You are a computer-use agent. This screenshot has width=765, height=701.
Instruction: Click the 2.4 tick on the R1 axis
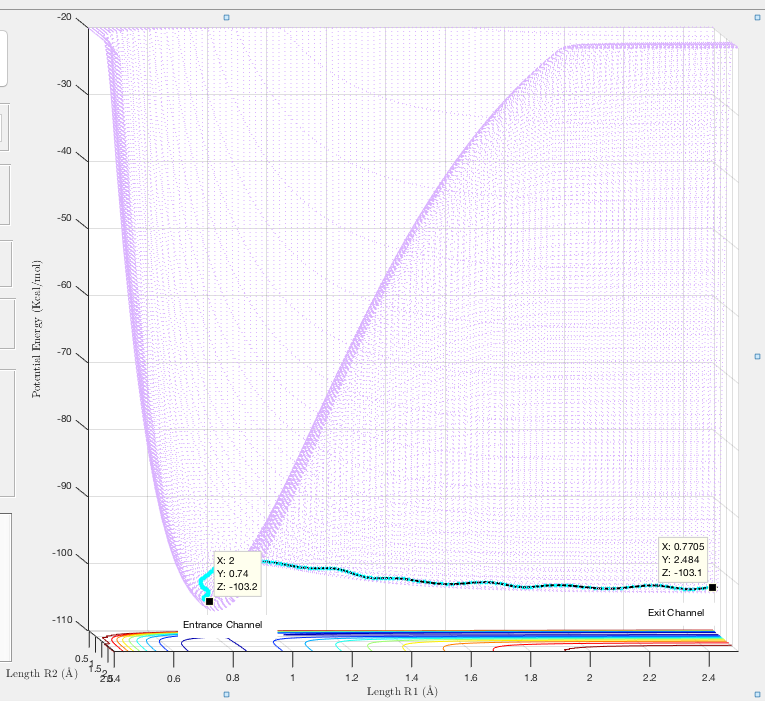click(708, 678)
